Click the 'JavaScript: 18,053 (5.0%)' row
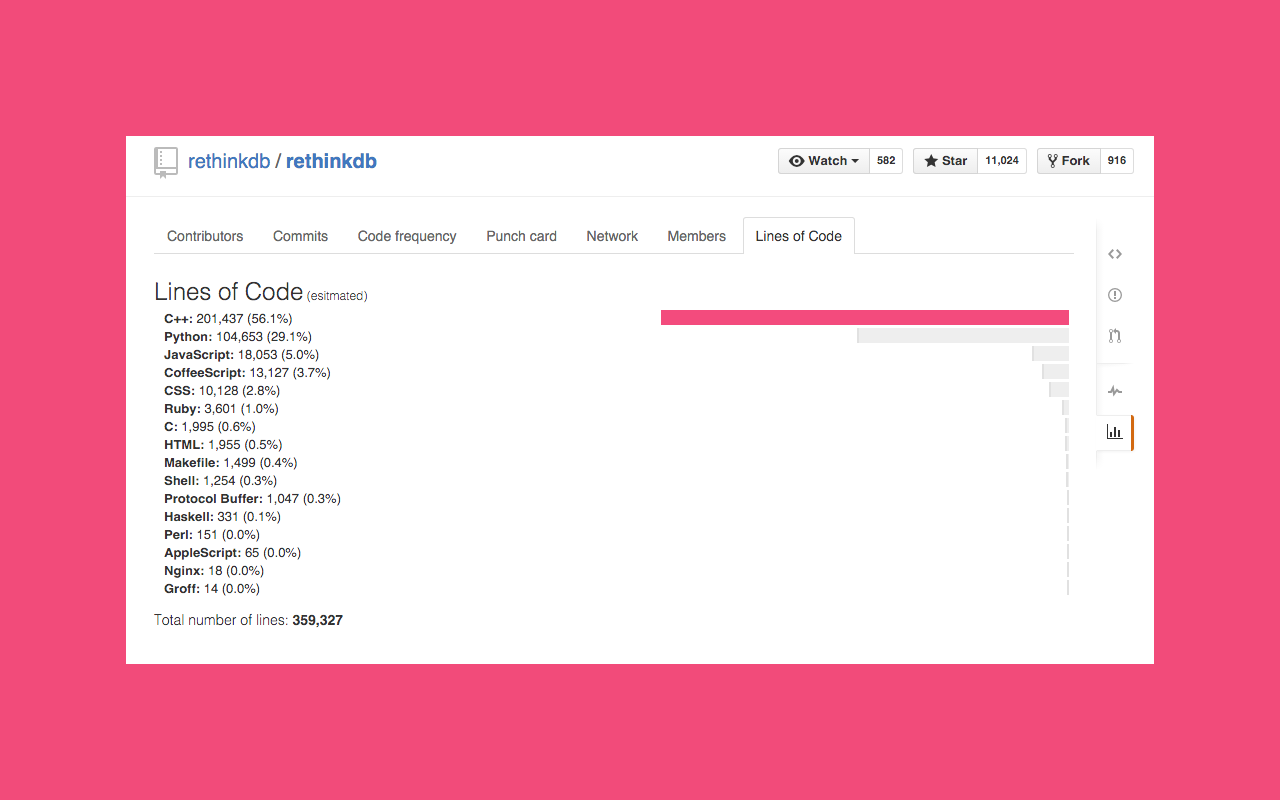Image resolution: width=1280 pixels, height=800 pixels. (x=242, y=355)
